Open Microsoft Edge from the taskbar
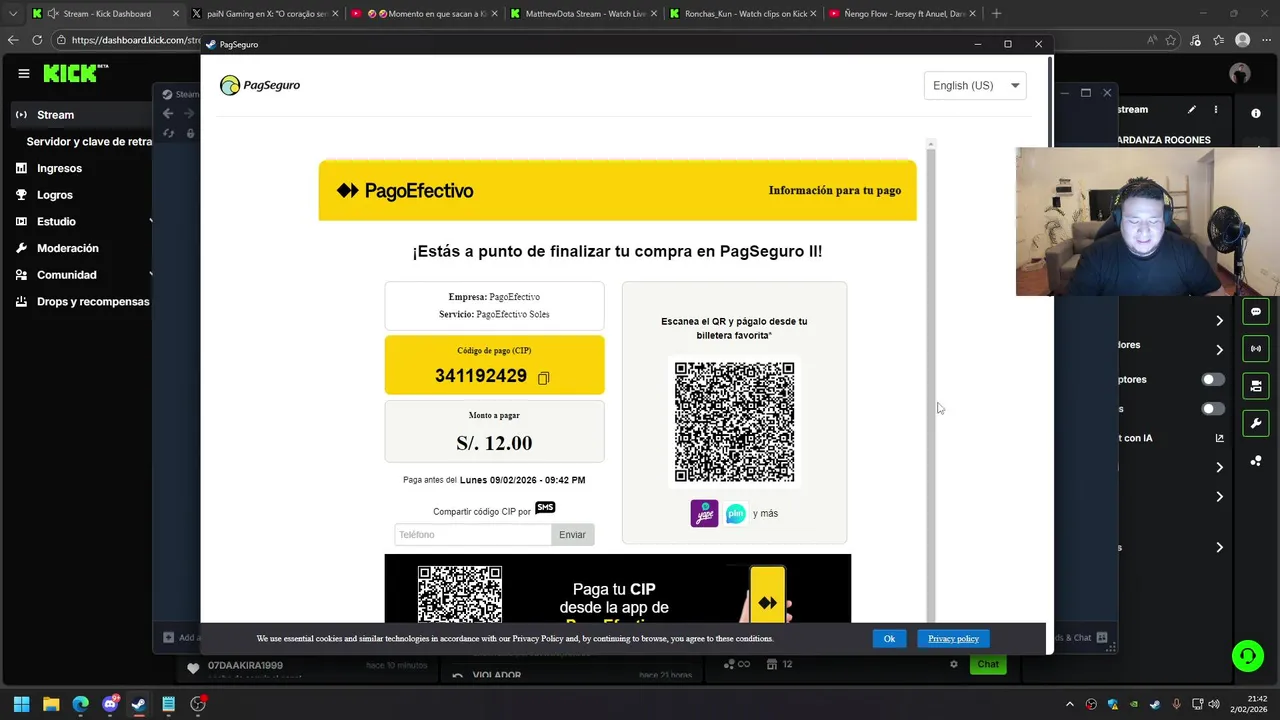The width and height of the screenshot is (1280, 720). tap(80, 704)
